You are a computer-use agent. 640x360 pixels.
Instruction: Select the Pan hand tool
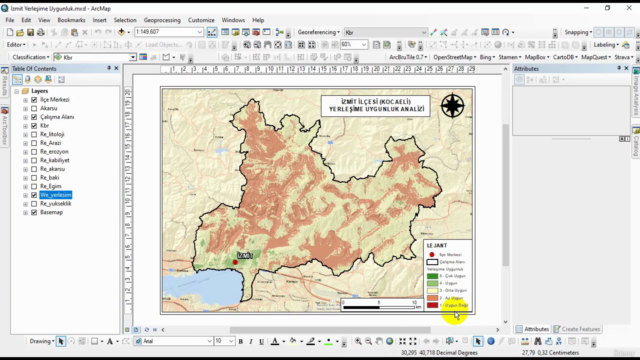(x=379, y=341)
